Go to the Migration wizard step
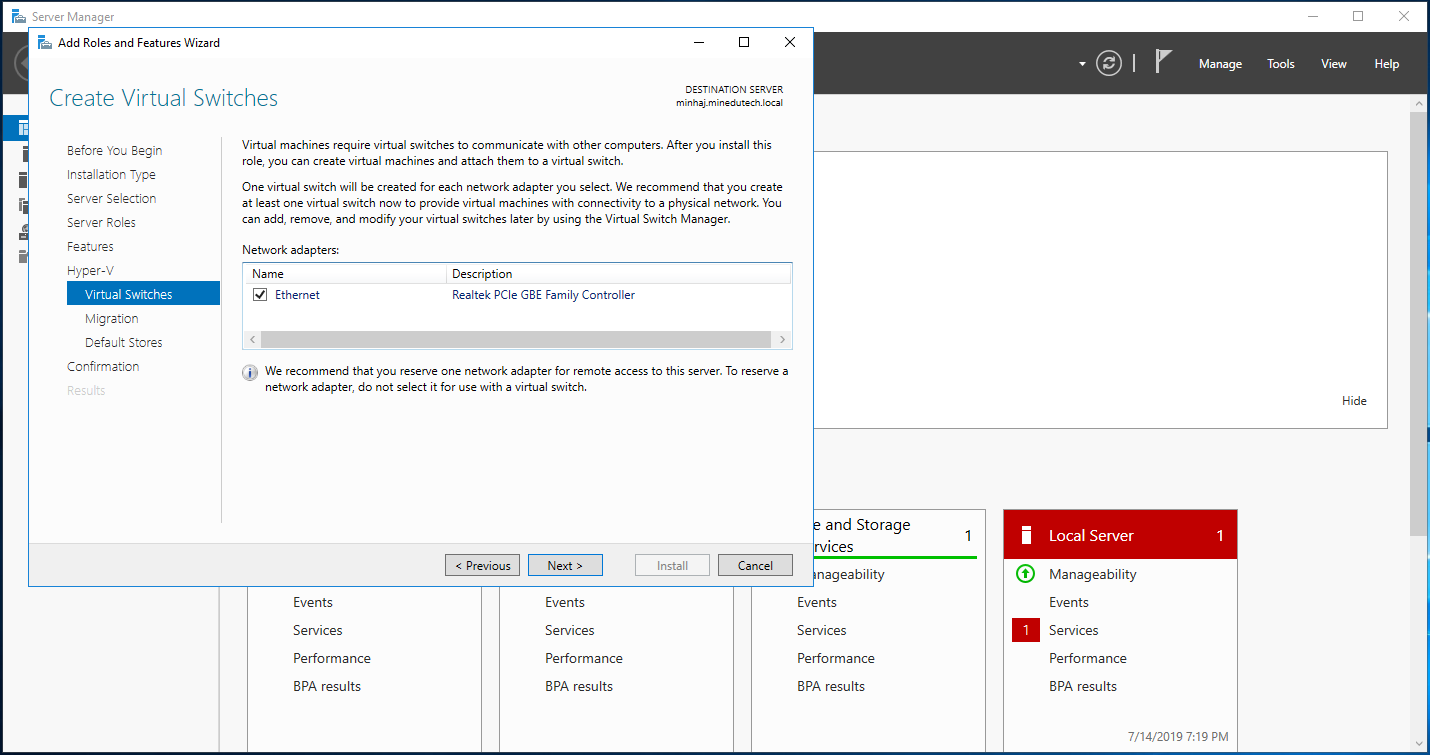 pos(112,319)
